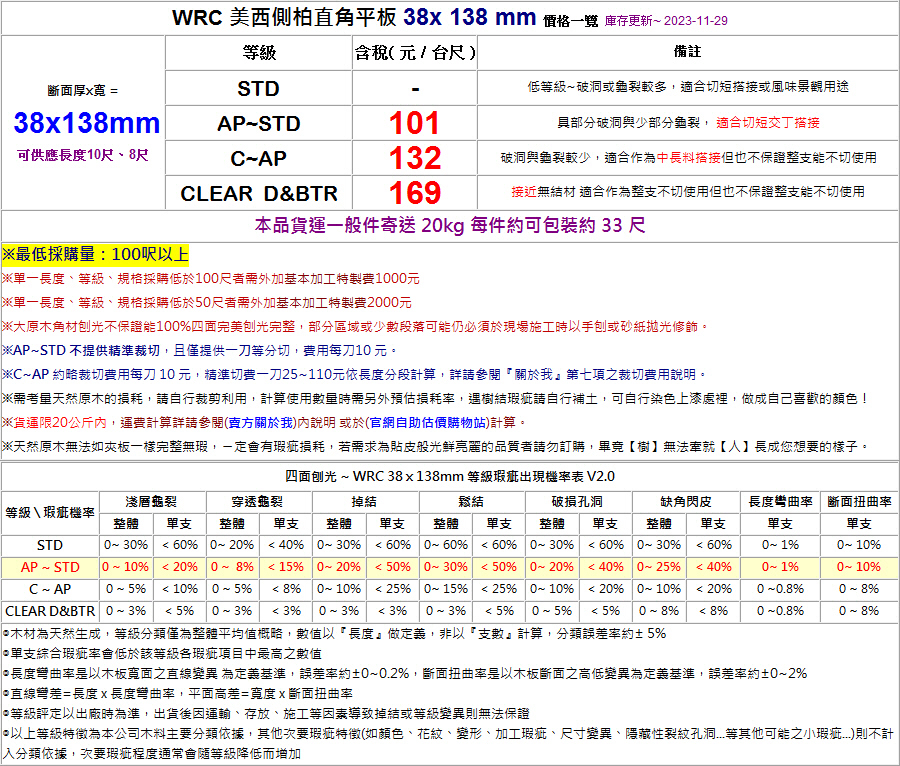This screenshot has width=900, height=766.
Task: Click the 破損孔洞 column header
Action: pyautogui.click(x=577, y=501)
